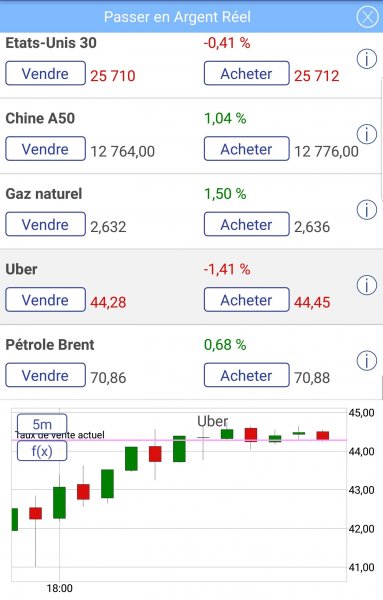Tap the Passer en Argent Réel banner
The image size is (383, 600).
tap(177, 17)
